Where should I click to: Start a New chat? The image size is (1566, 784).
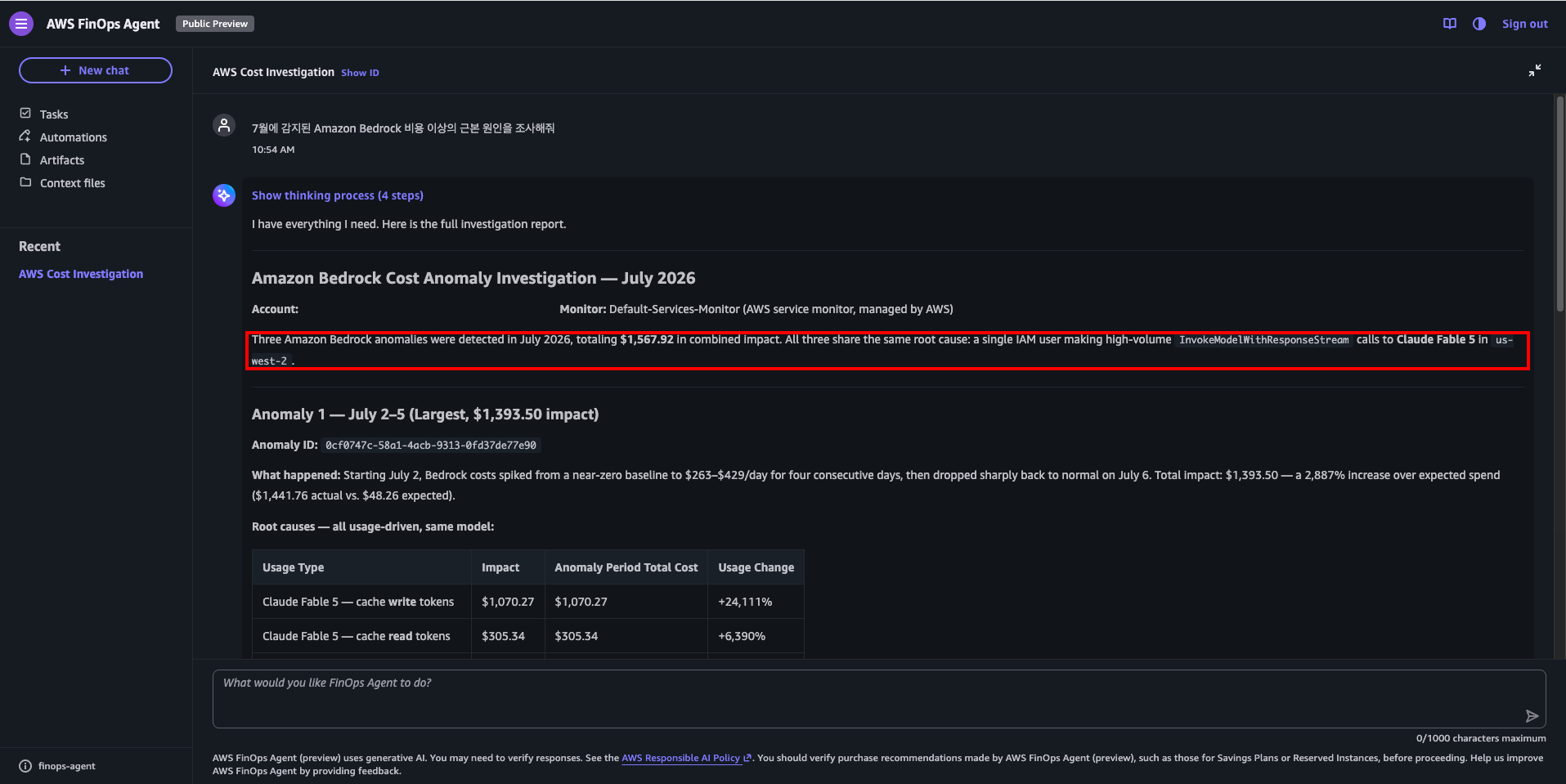pyautogui.click(x=96, y=70)
